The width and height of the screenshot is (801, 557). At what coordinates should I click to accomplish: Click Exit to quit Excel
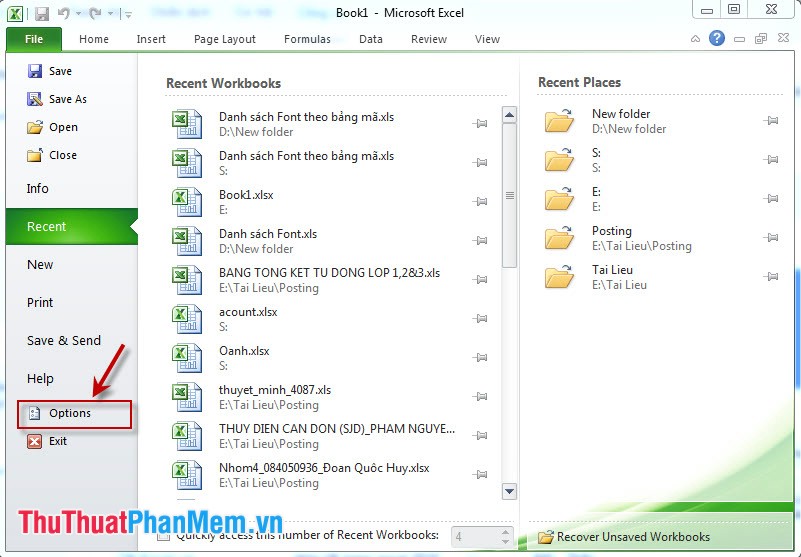coord(47,441)
